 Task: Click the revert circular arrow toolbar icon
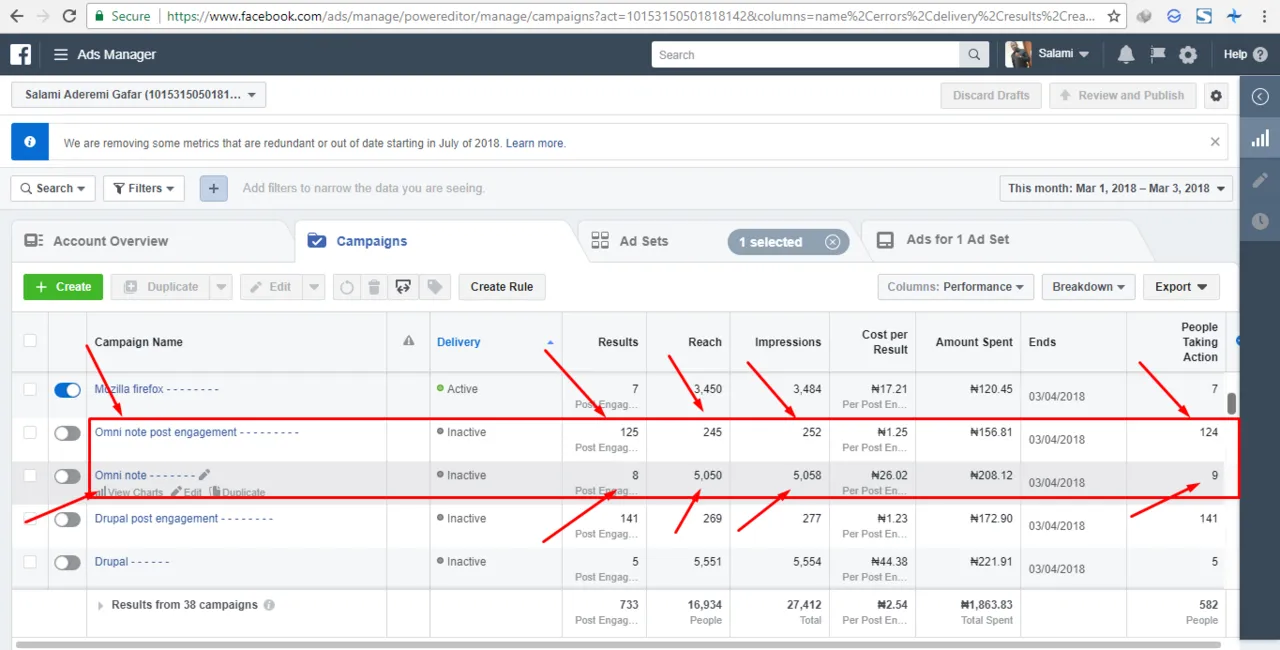click(347, 287)
